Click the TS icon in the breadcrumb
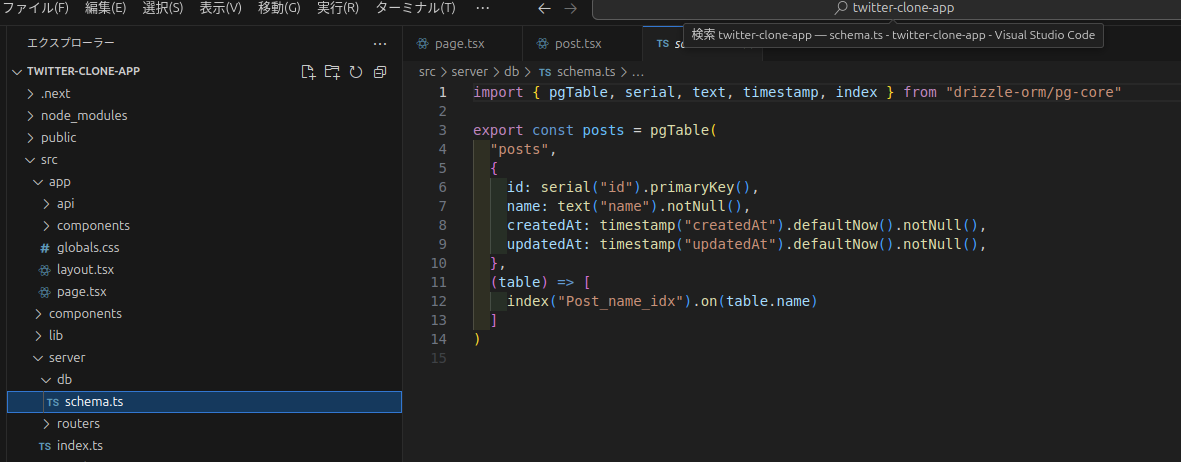 545,72
